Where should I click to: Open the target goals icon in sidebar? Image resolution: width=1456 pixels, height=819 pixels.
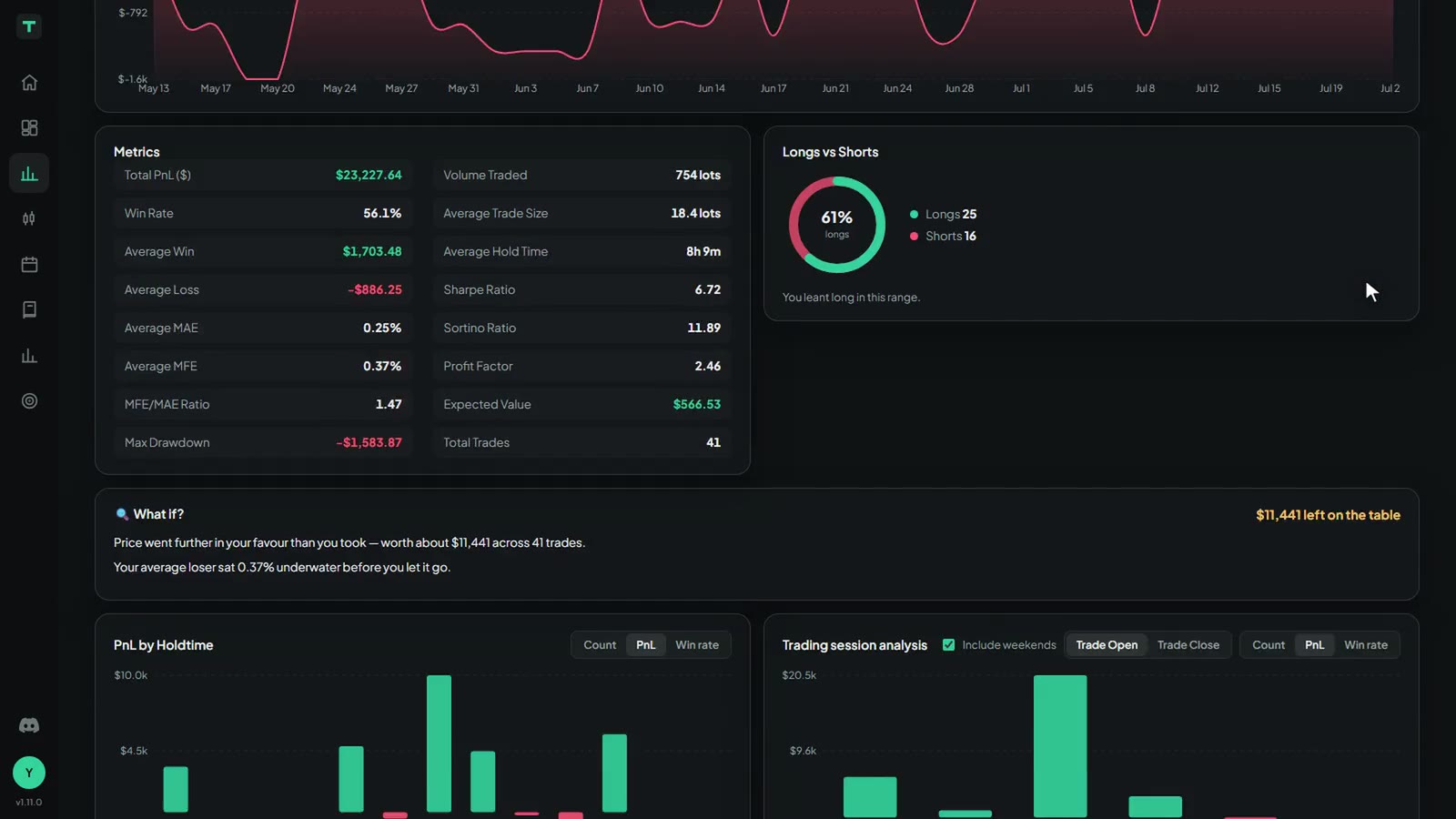point(29,400)
